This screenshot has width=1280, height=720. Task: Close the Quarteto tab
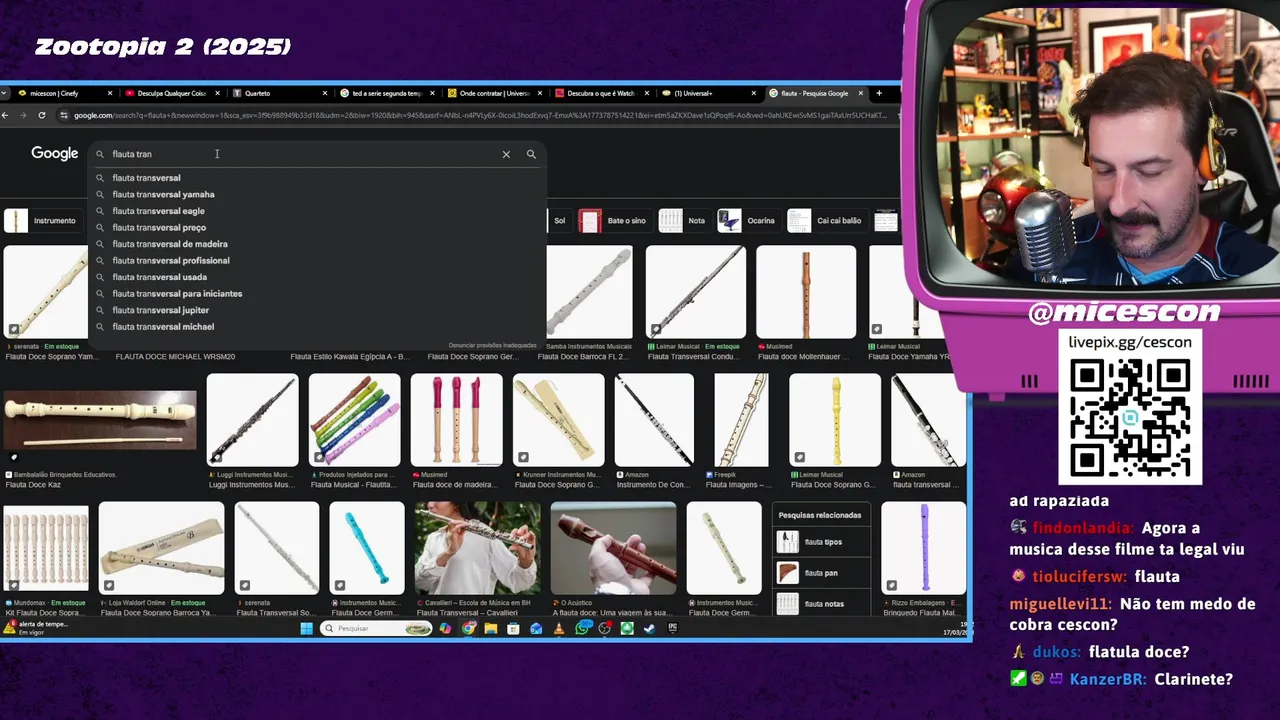325,93
